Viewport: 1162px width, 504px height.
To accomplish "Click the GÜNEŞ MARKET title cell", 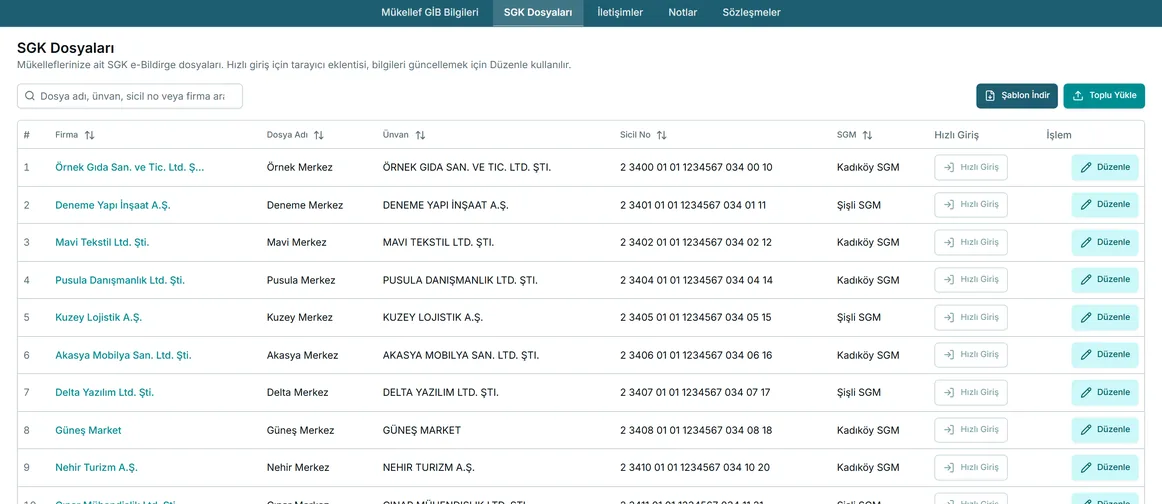I will [422, 430].
